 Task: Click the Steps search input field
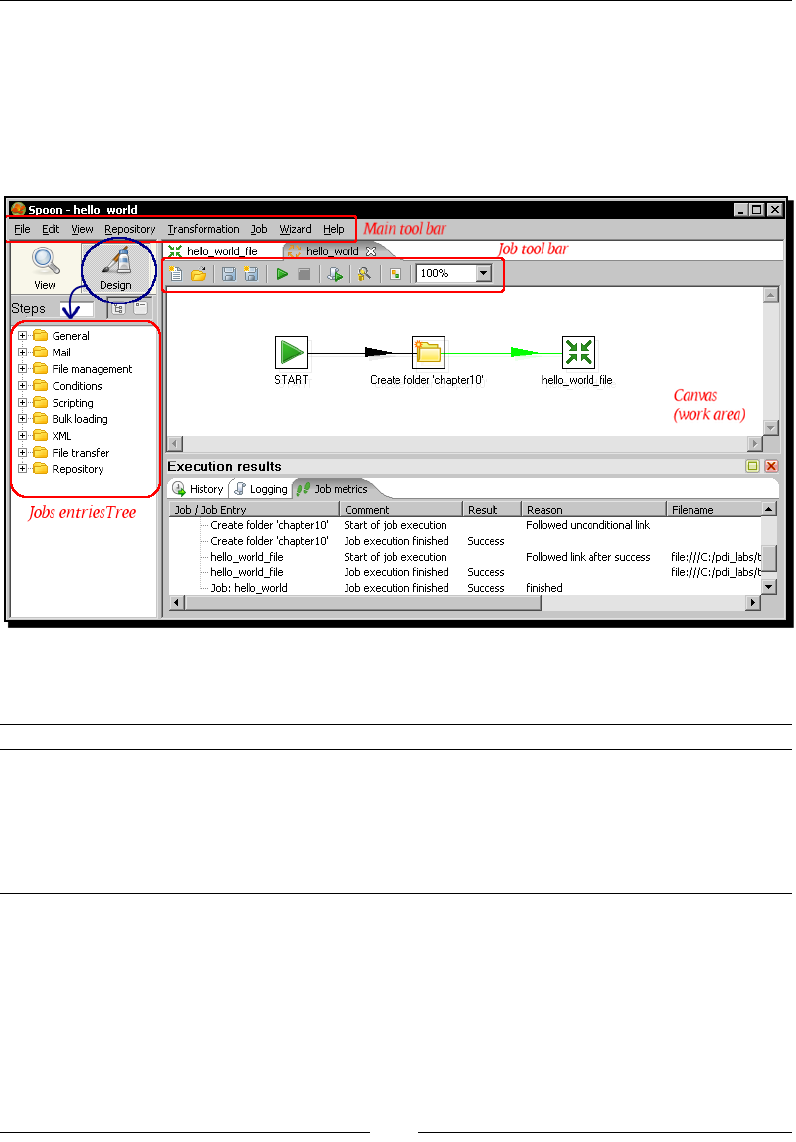click(76, 309)
